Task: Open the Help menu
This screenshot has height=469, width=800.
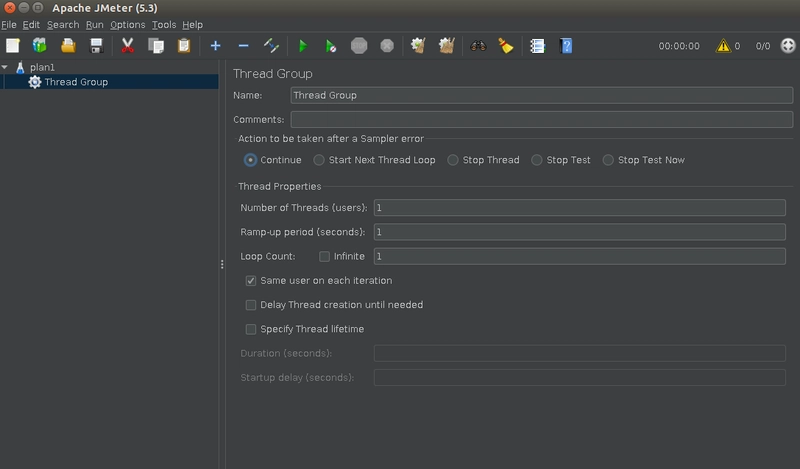Action: click(192, 24)
